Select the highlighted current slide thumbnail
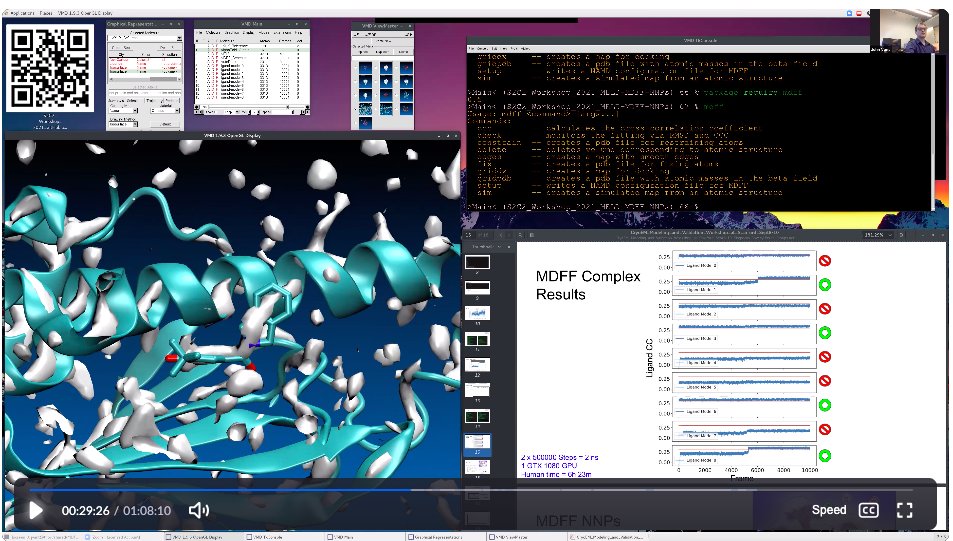 477,444
